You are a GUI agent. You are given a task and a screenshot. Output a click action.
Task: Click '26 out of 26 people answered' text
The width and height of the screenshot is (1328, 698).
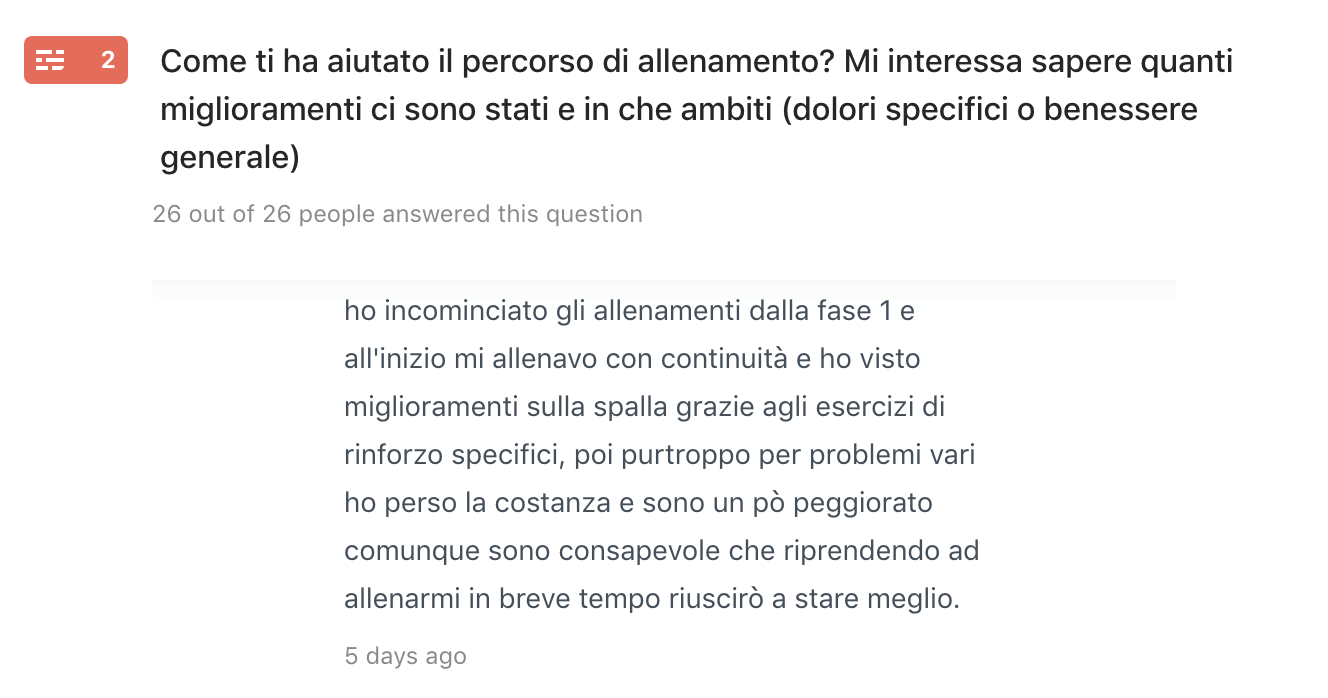(x=397, y=214)
